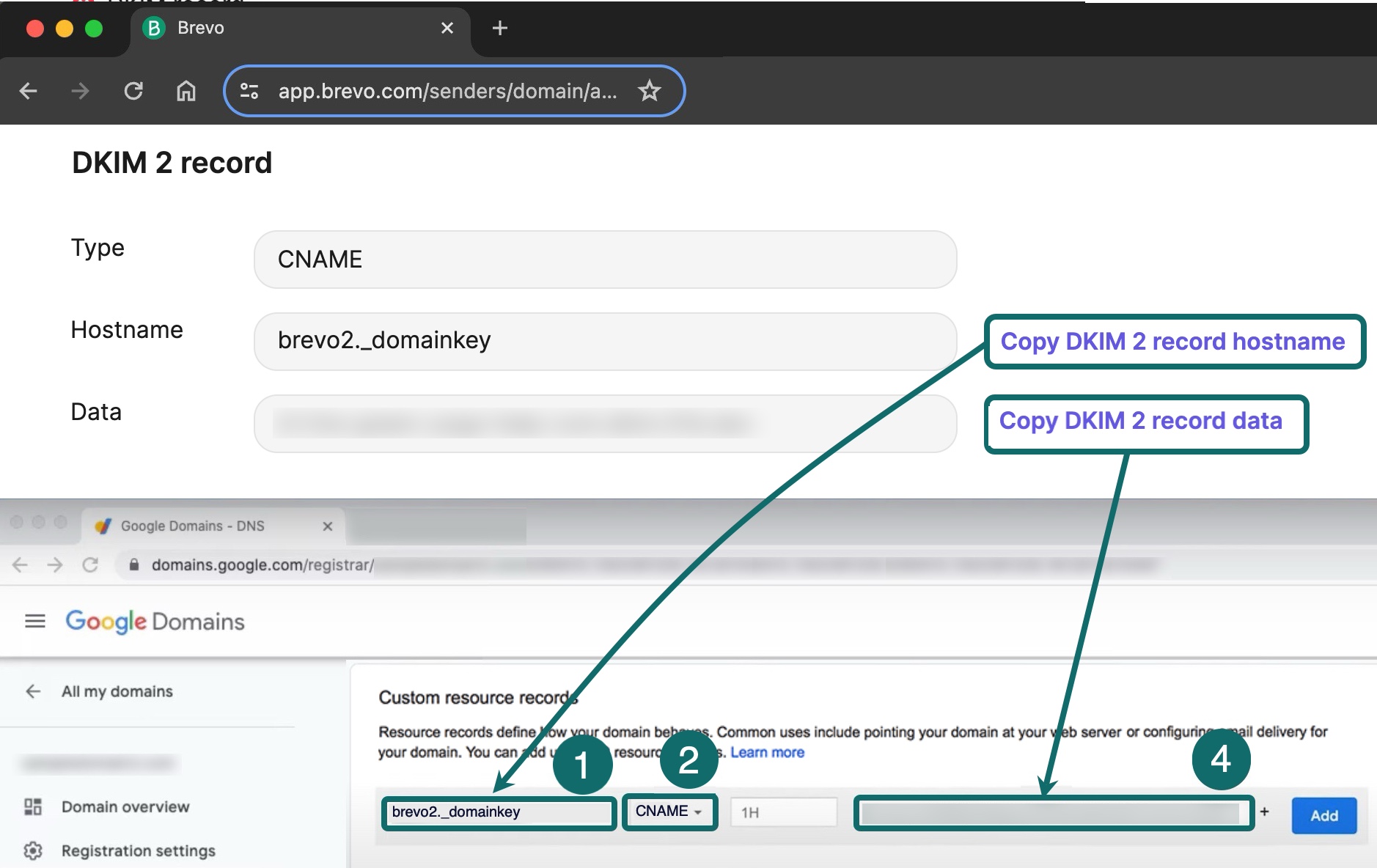
Task: Bookmark the page with the star icon
Action: (649, 91)
